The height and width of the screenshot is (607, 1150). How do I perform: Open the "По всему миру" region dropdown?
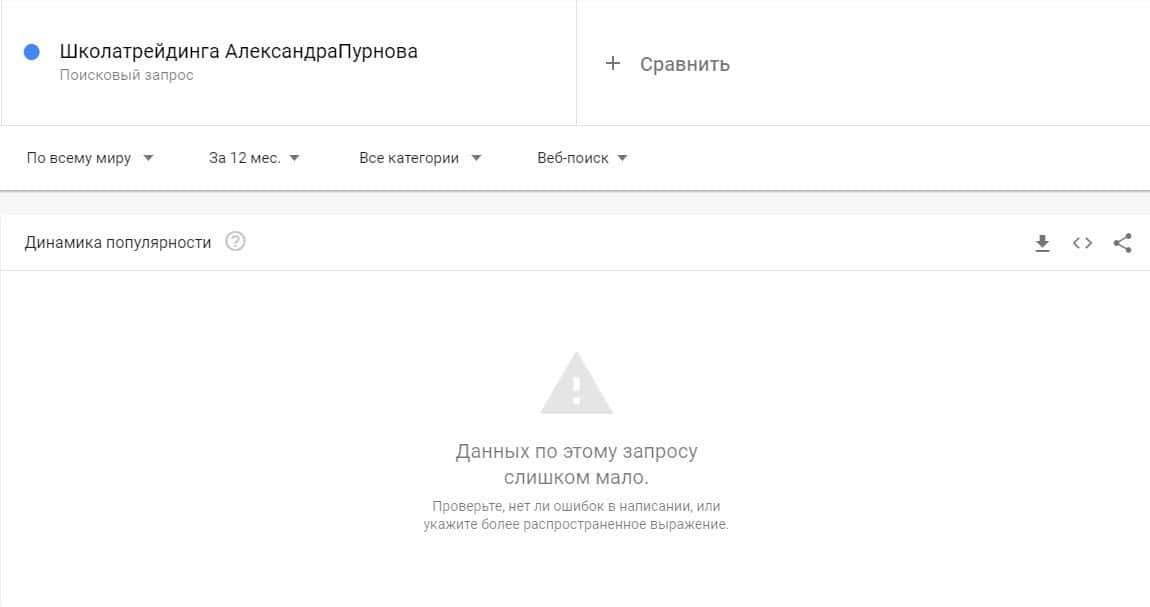[89, 158]
